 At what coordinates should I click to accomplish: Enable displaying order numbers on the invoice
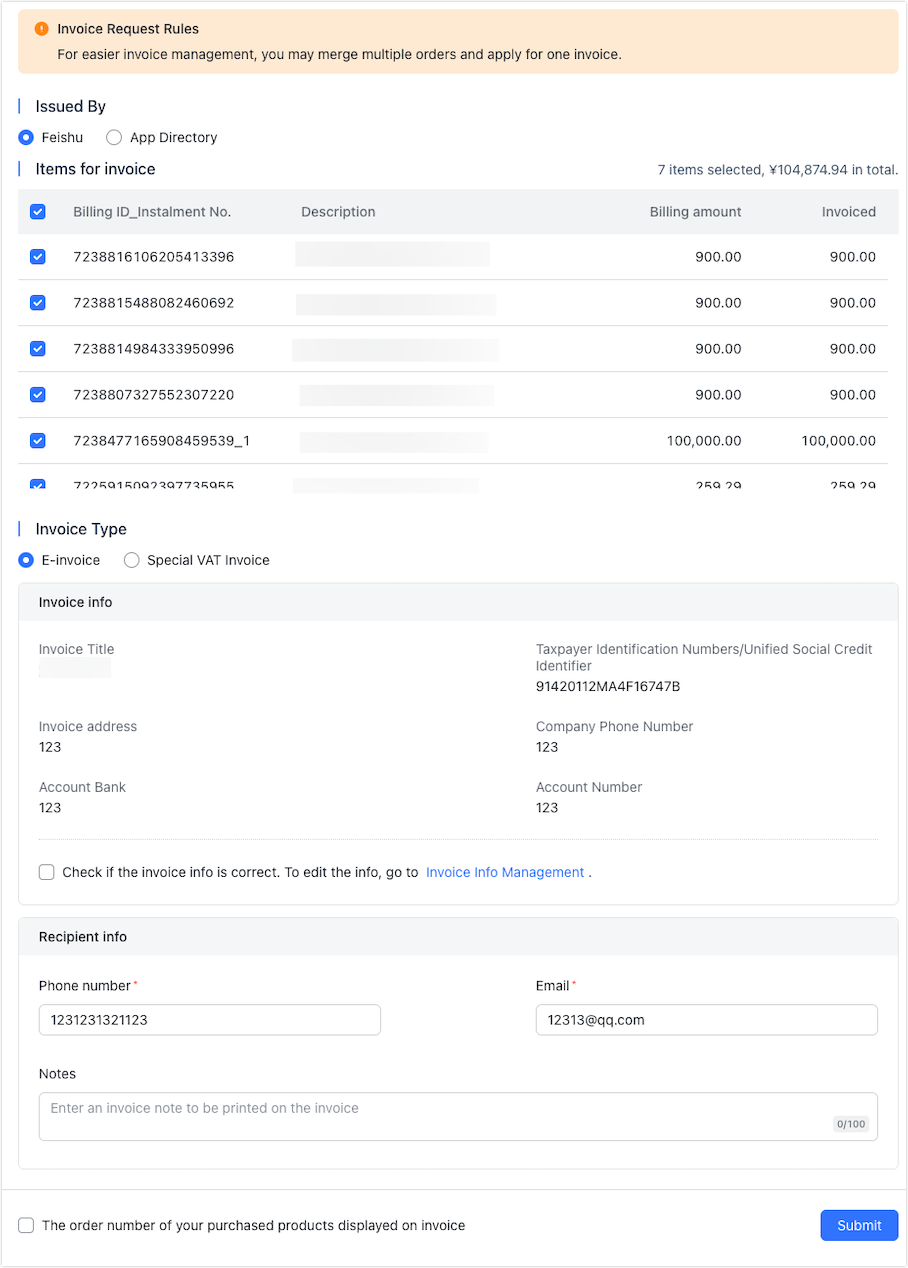click(x=25, y=1225)
